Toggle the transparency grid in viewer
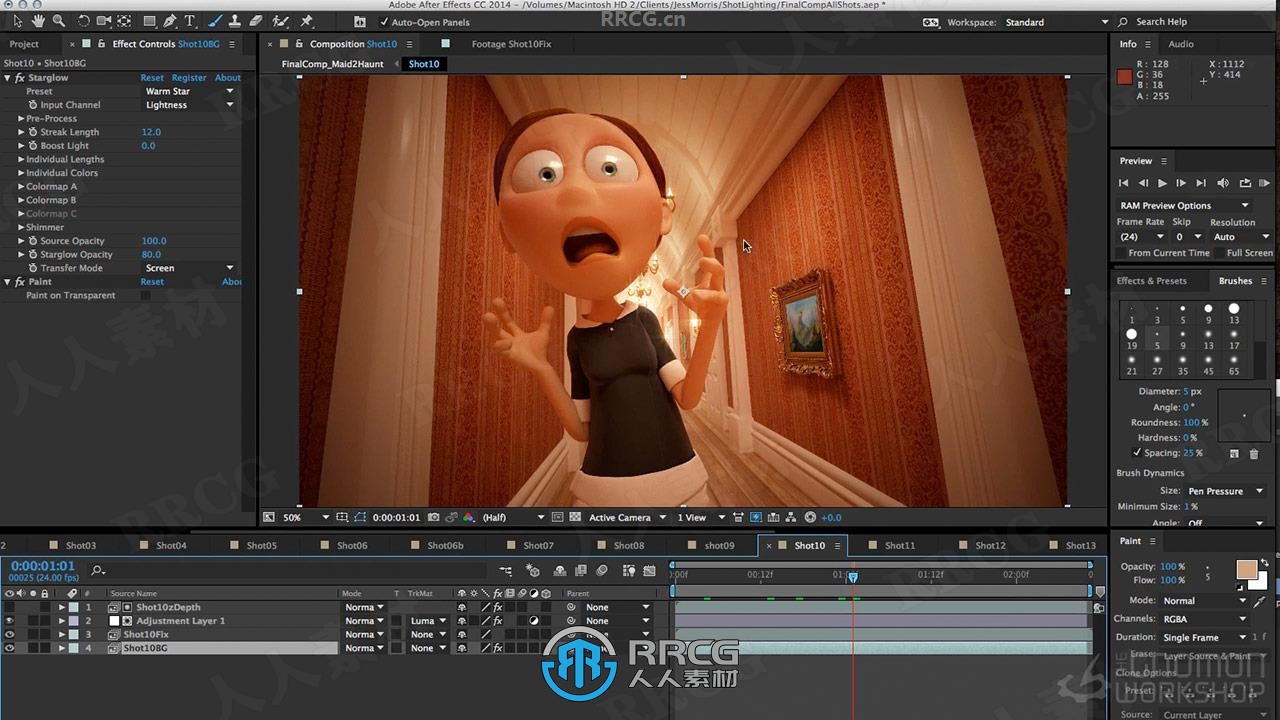 coord(575,517)
